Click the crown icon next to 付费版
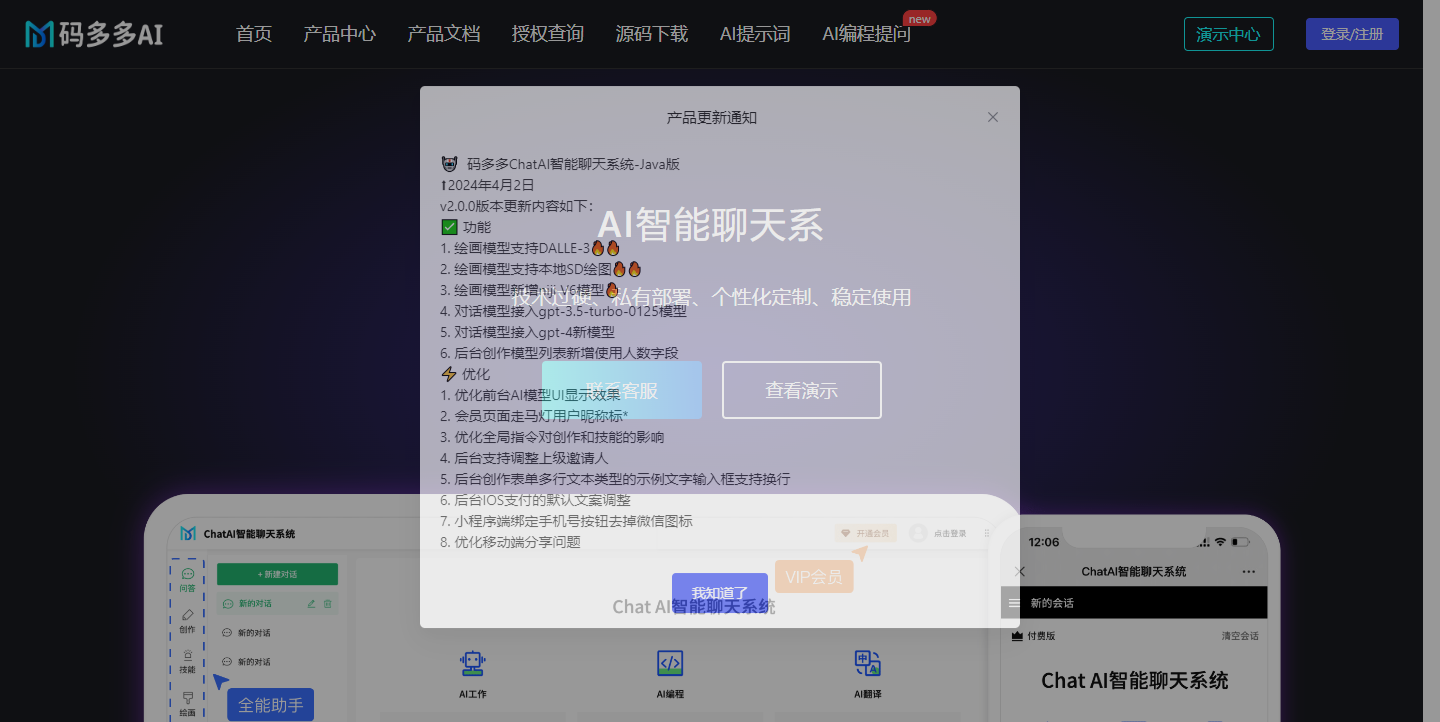 click(x=1017, y=635)
